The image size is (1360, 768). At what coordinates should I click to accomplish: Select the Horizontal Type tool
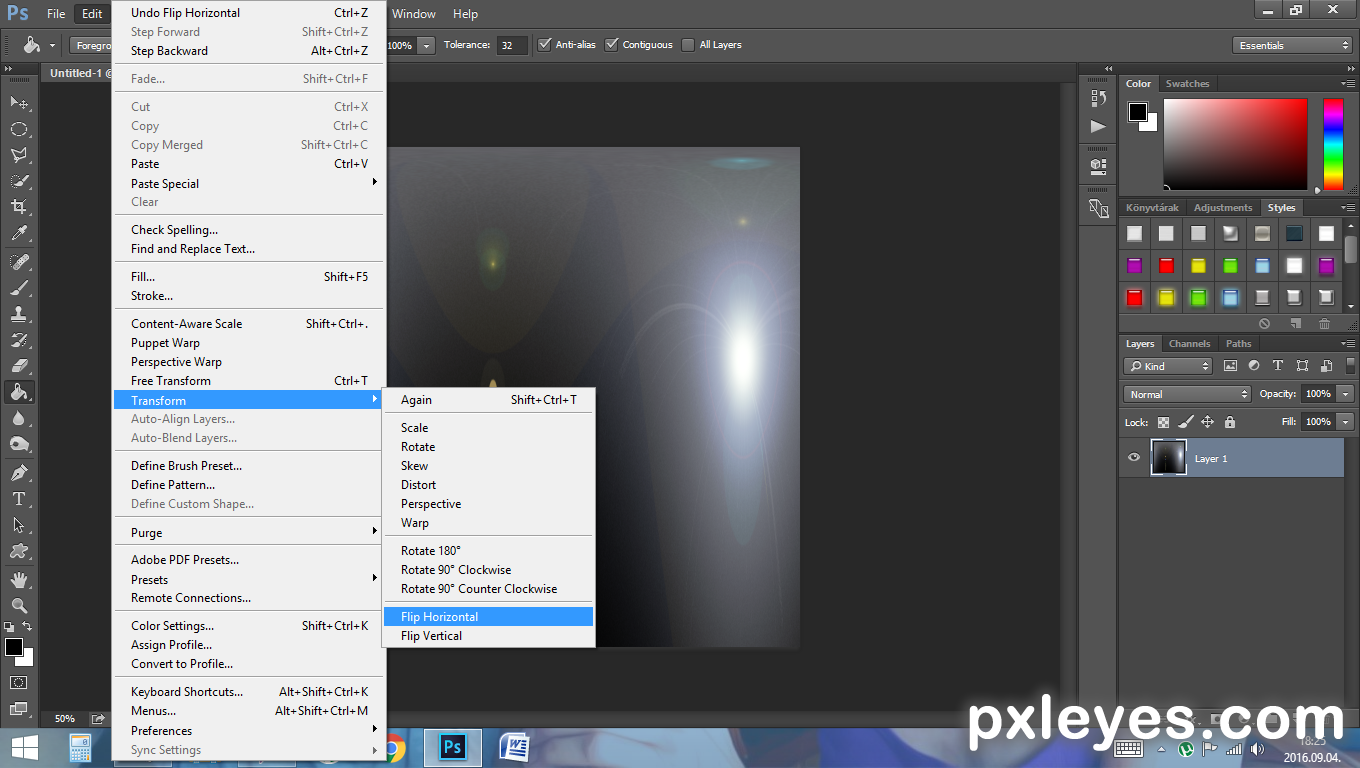19,498
